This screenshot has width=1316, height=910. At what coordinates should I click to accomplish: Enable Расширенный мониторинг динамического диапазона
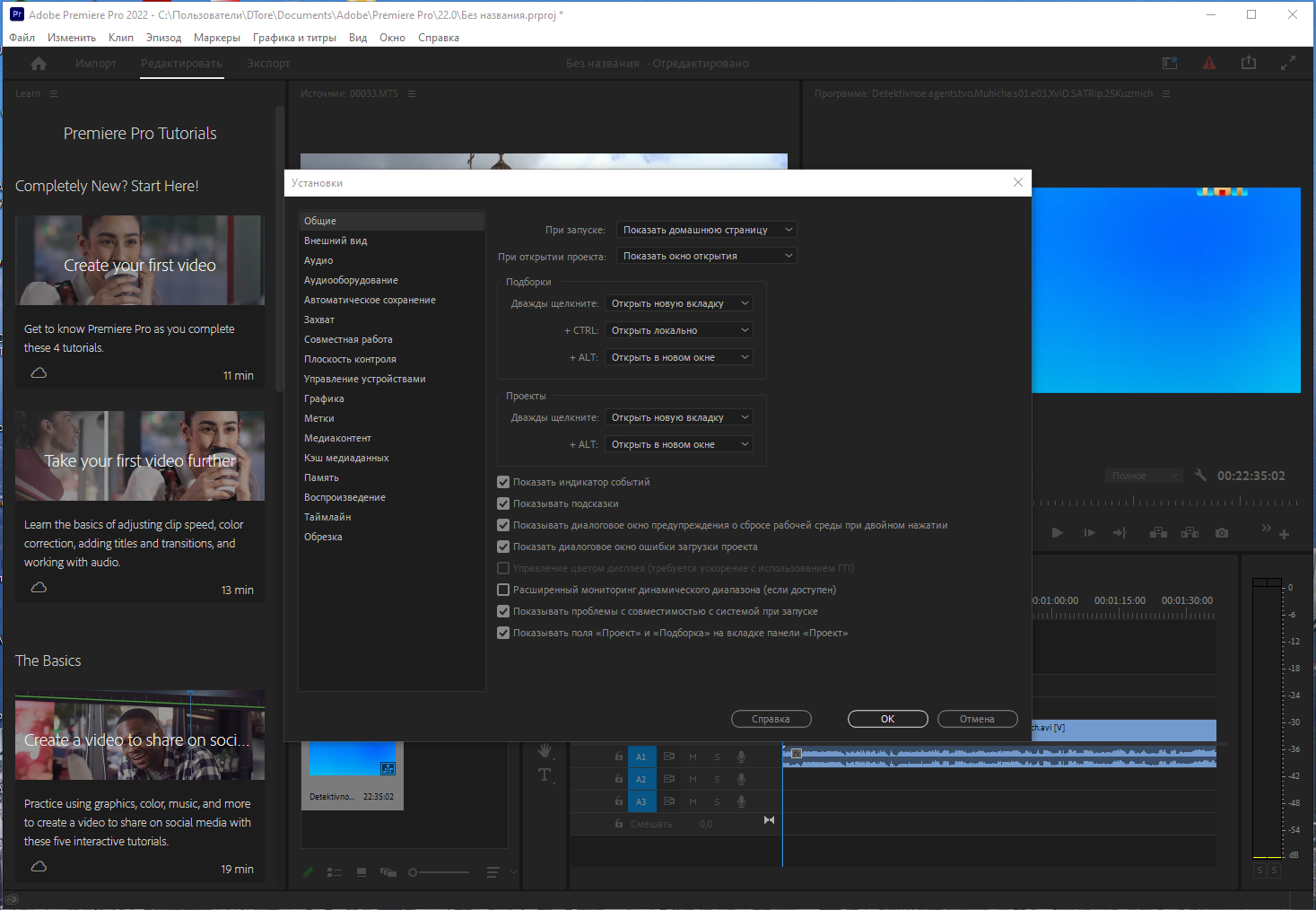point(503,590)
